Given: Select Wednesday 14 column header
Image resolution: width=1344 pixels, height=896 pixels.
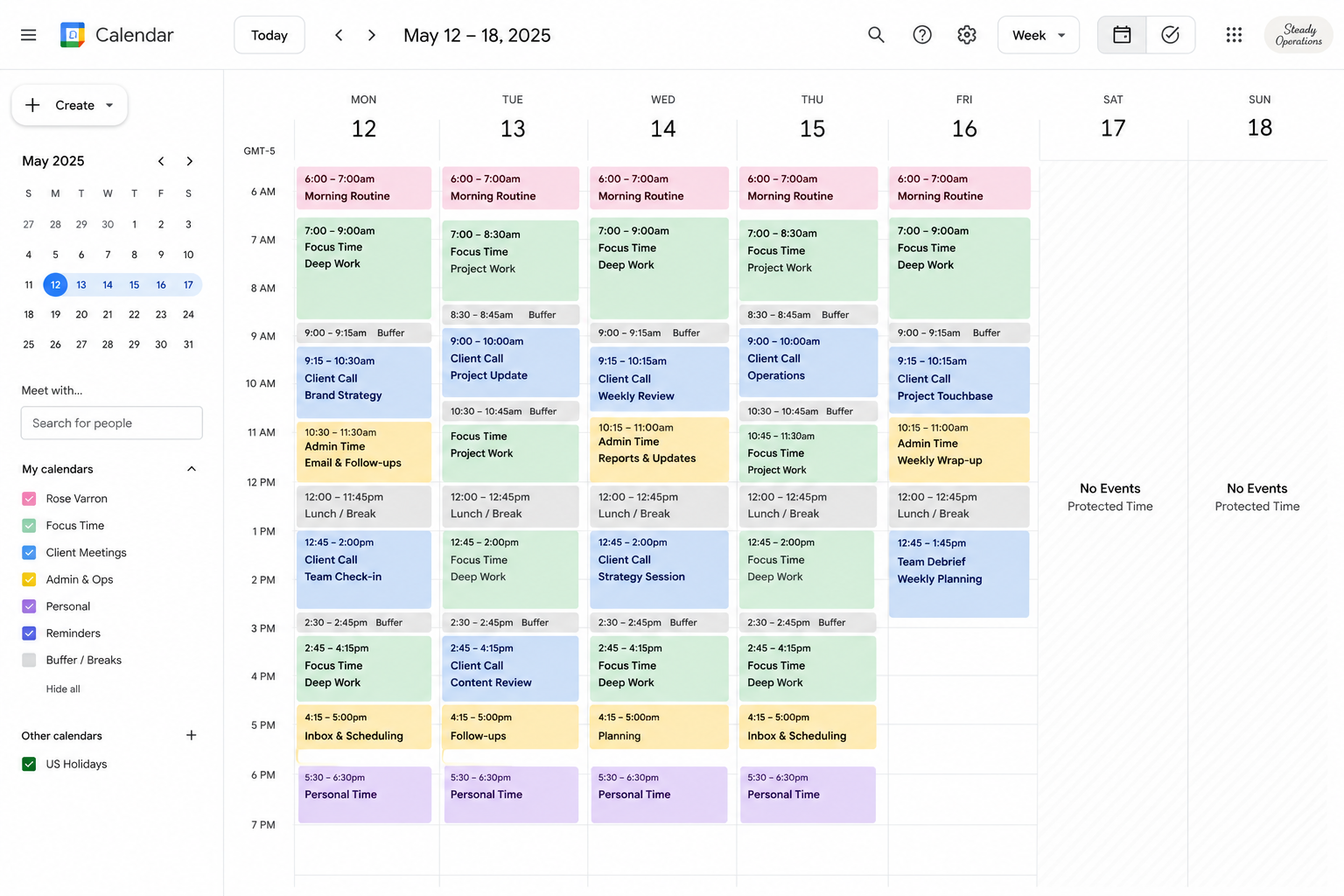Looking at the screenshot, I should (x=663, y=118).
